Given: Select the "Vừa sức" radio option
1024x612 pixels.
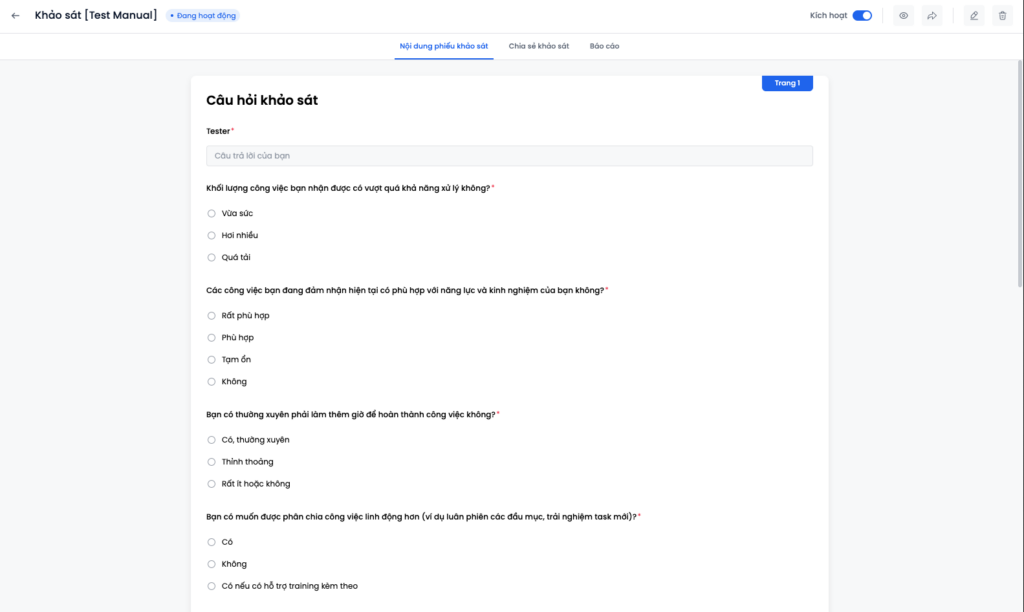Looking at the screenshot, I should (211, 213).
